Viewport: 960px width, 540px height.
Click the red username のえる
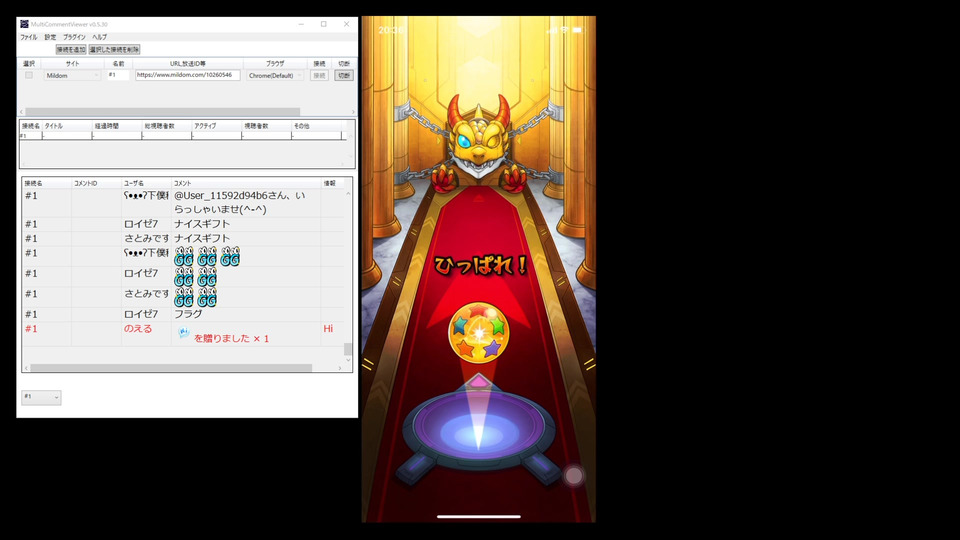click(138, 329)
